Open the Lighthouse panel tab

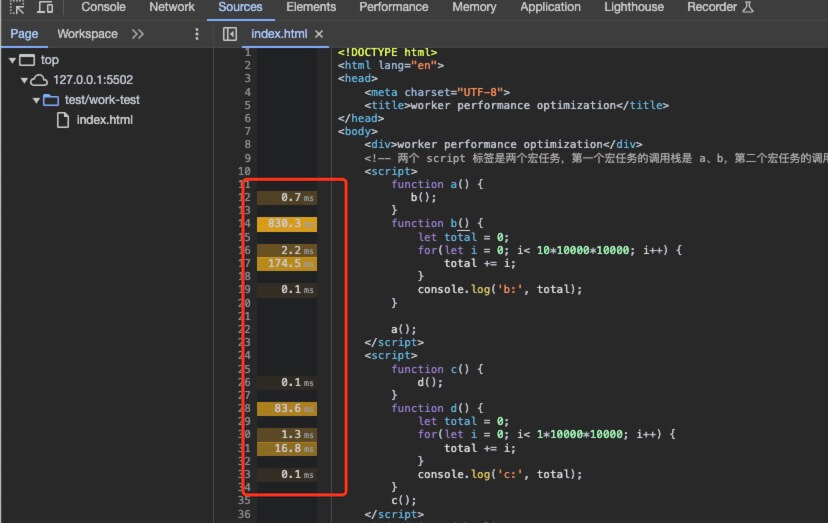click(x=633, y=7)
